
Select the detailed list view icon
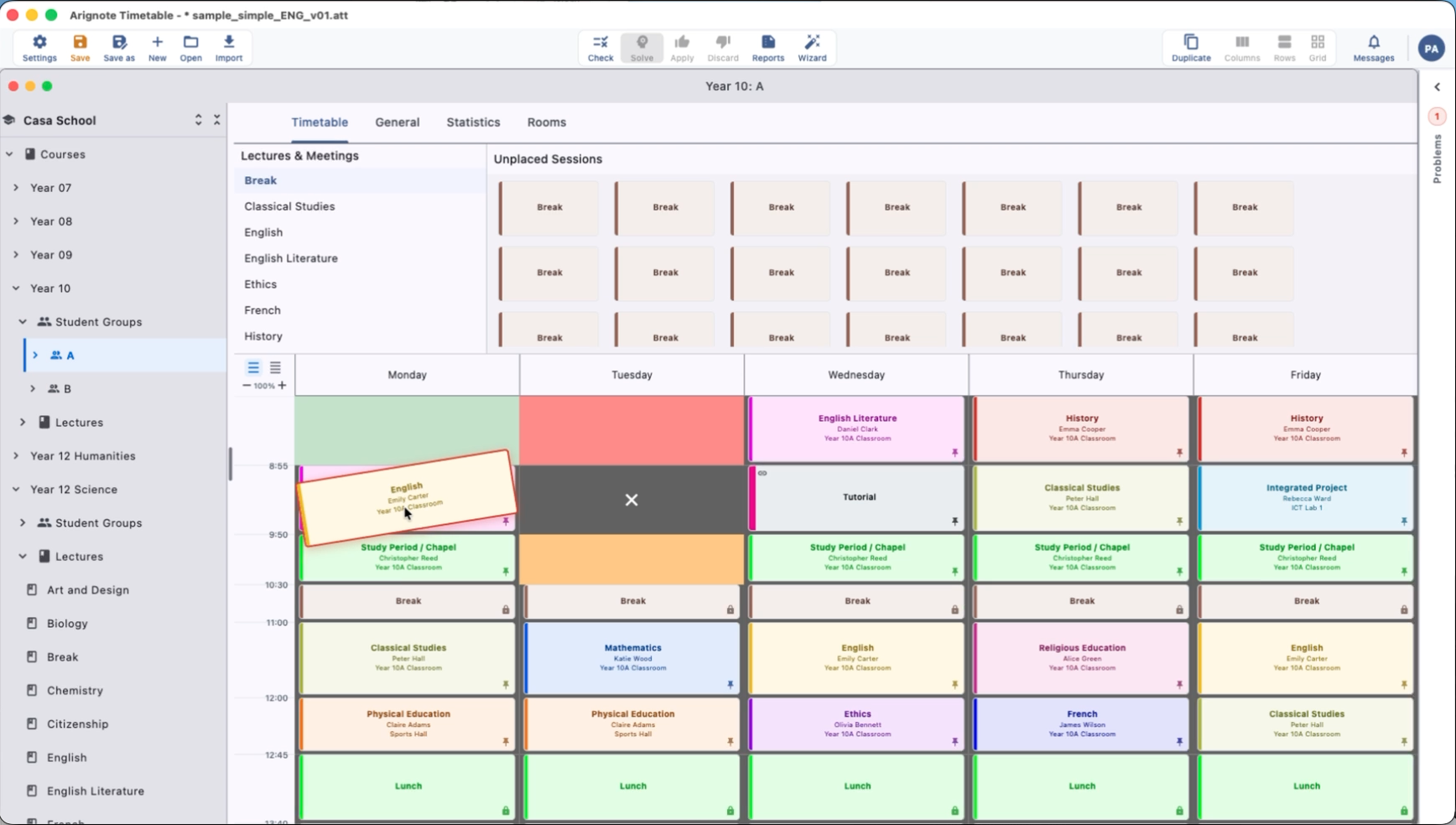[x=275, y=367]
